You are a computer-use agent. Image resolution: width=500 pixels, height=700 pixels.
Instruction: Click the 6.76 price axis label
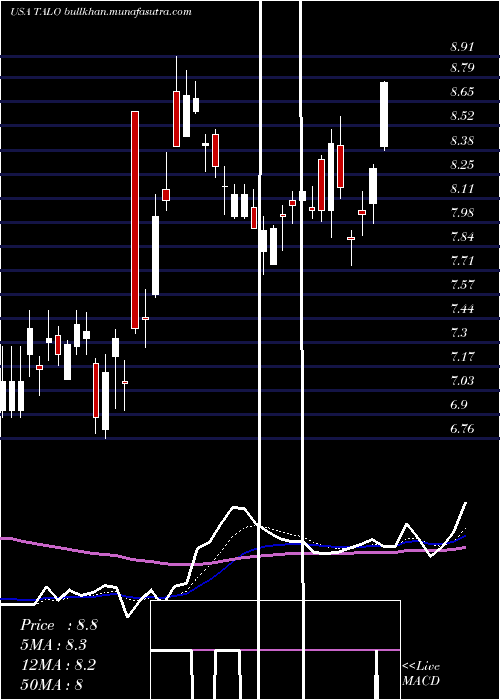pos(462,429)
